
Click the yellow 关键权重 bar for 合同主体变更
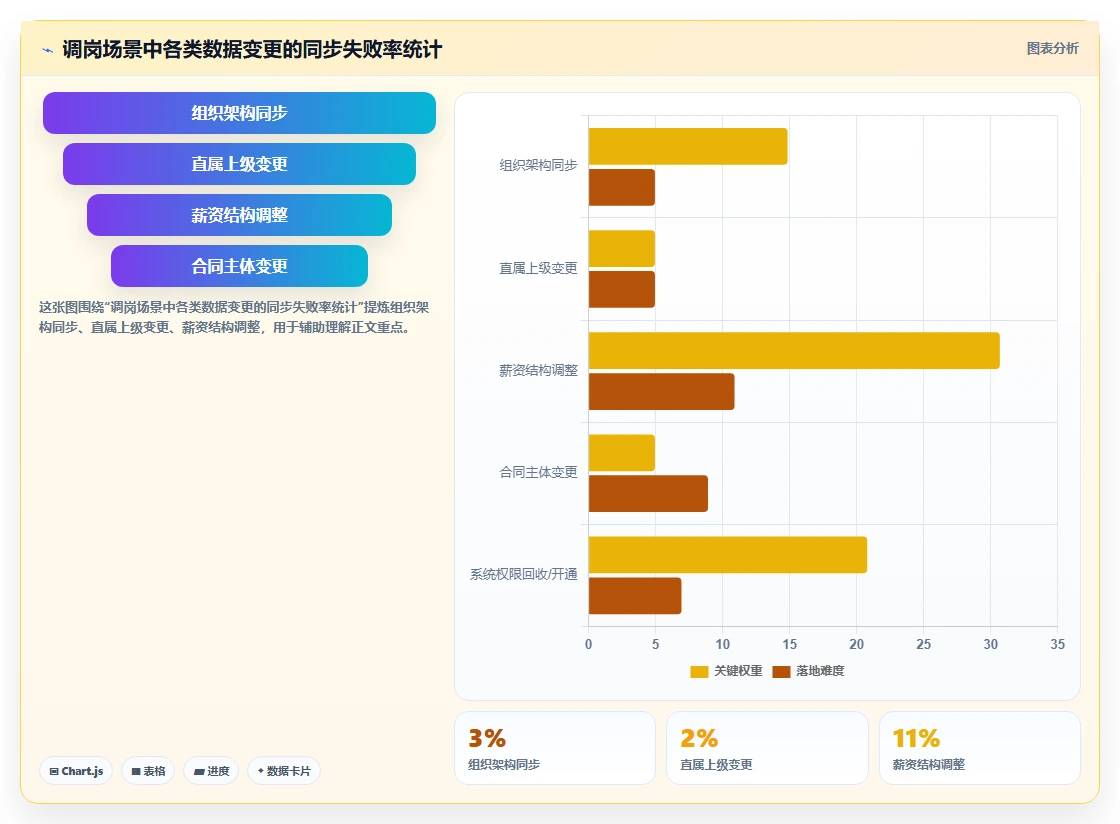tap(621, 453)
